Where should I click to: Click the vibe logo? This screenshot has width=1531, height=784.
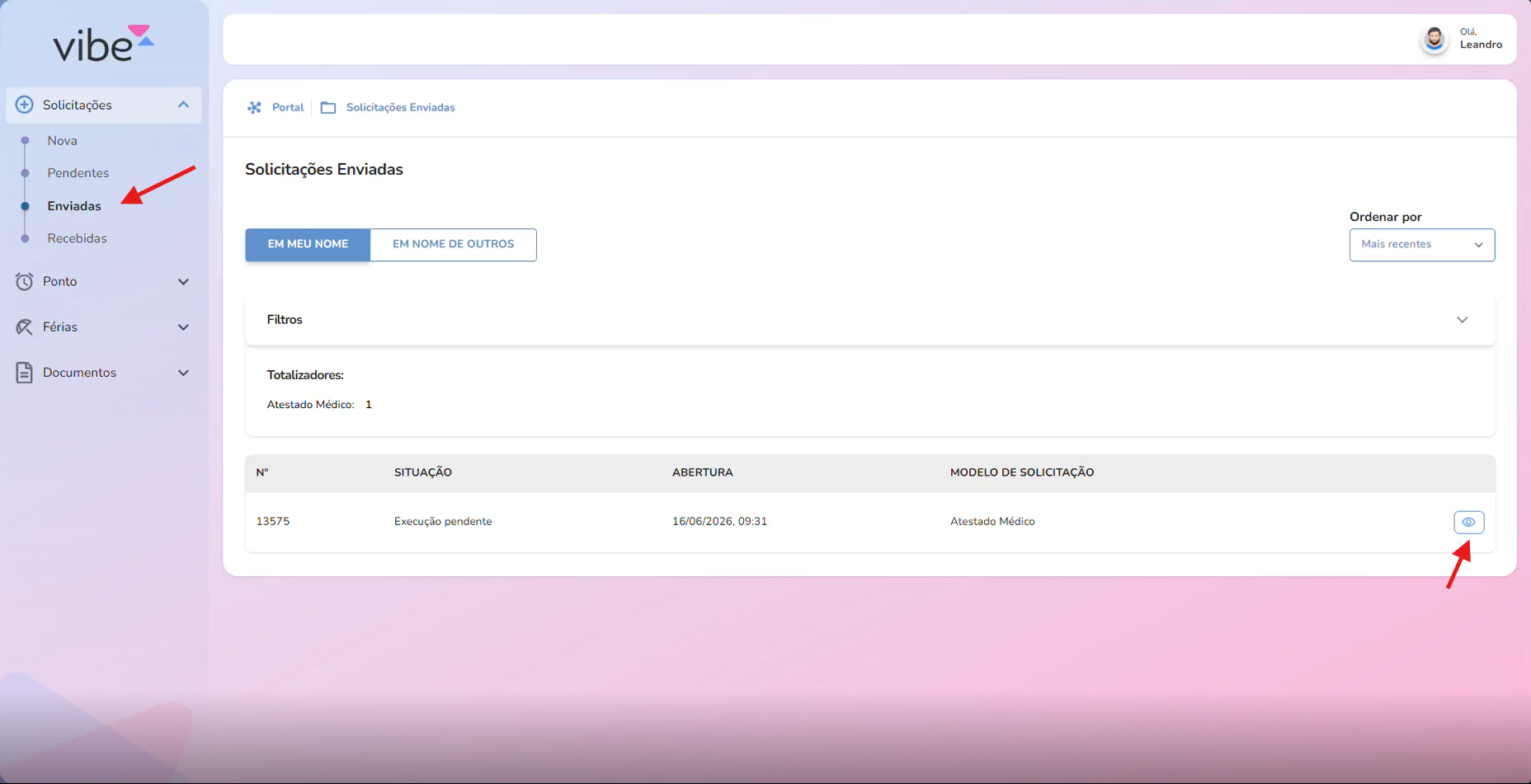pyautogui.click(x=103, y=44)
